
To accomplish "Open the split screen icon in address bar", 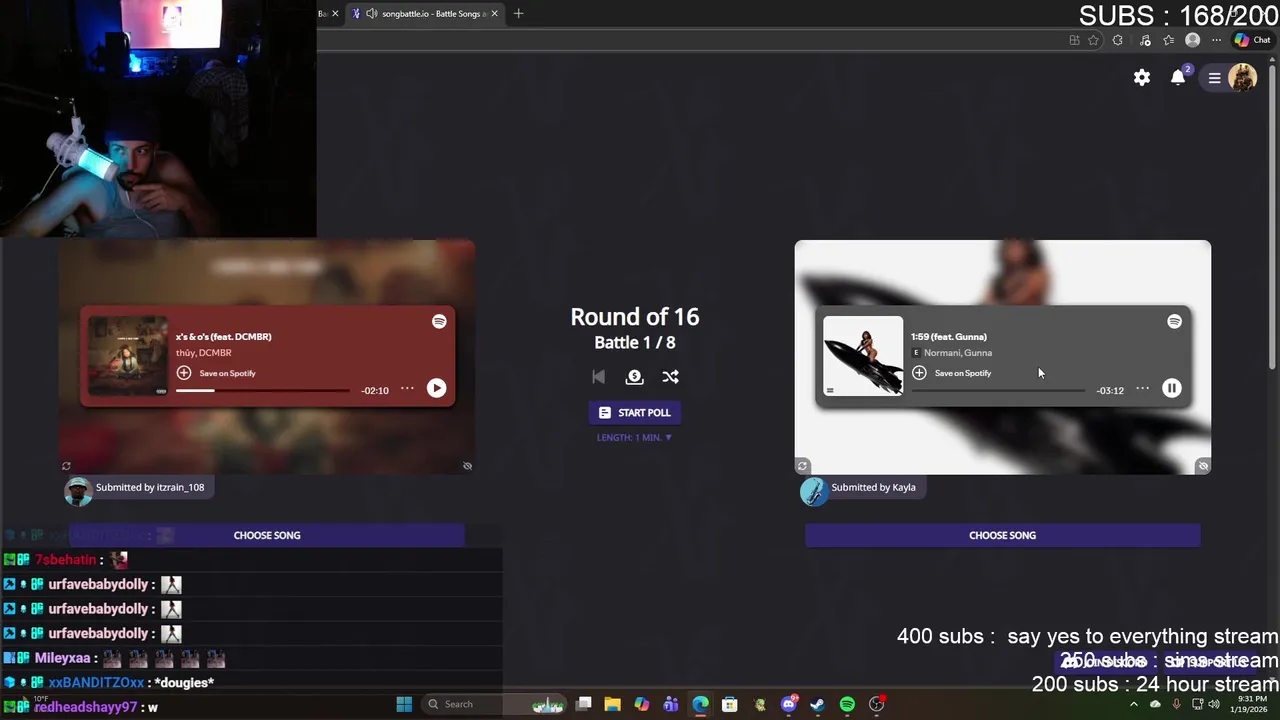I will pyautogui.click(x=1074, y=40).
